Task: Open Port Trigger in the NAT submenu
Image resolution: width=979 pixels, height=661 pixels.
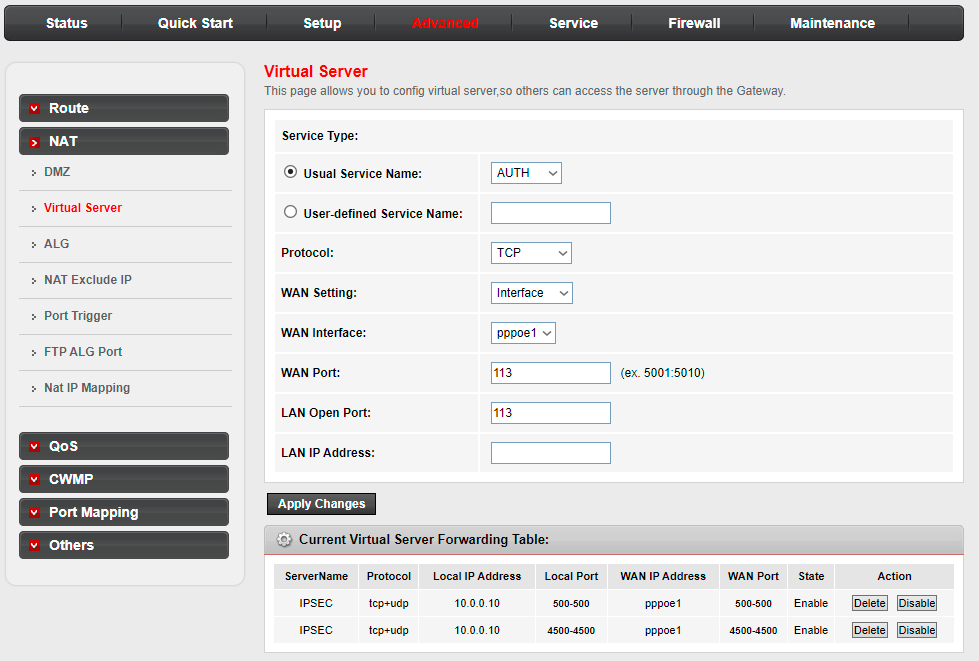Action: tap(78, 316)
